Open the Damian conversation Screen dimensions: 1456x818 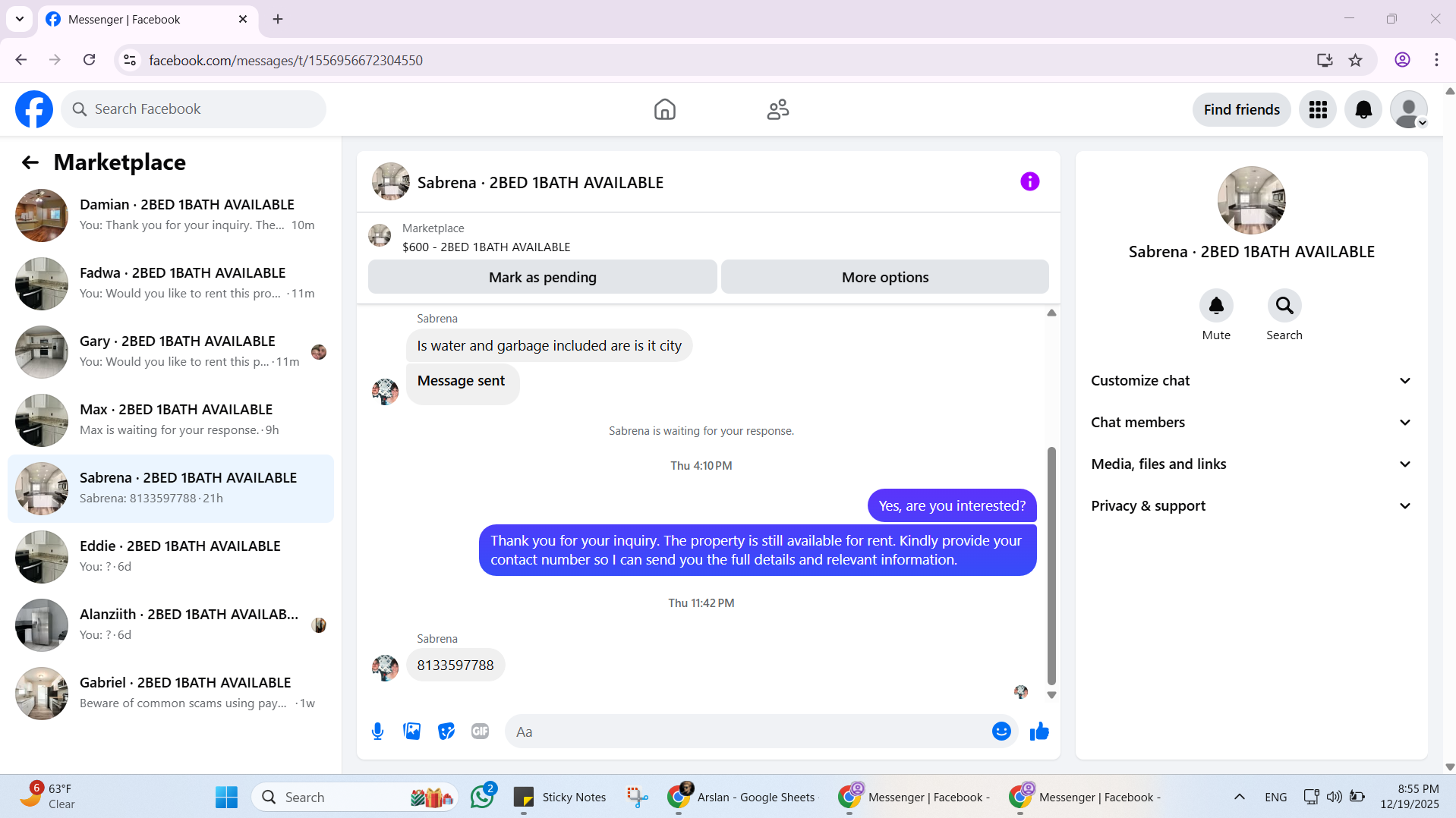pos(171,216)
